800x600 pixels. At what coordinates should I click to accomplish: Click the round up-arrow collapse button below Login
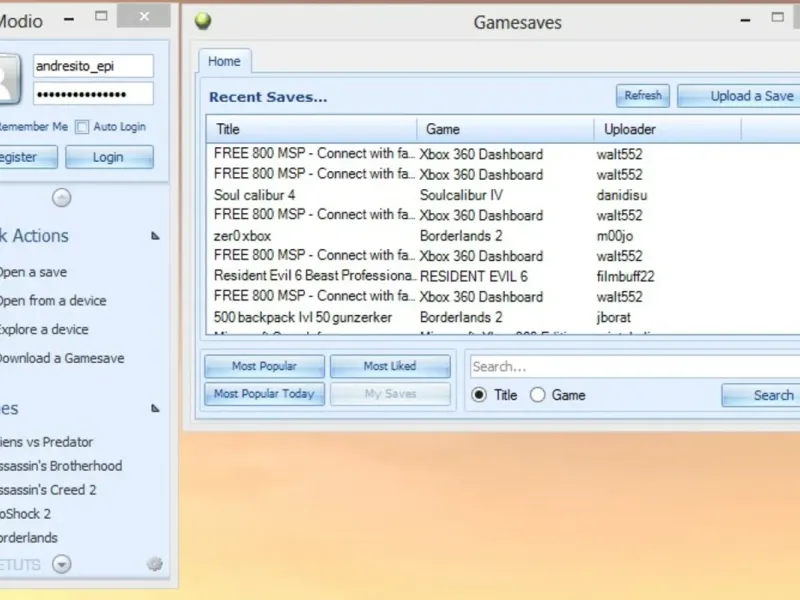click(62, 198)
